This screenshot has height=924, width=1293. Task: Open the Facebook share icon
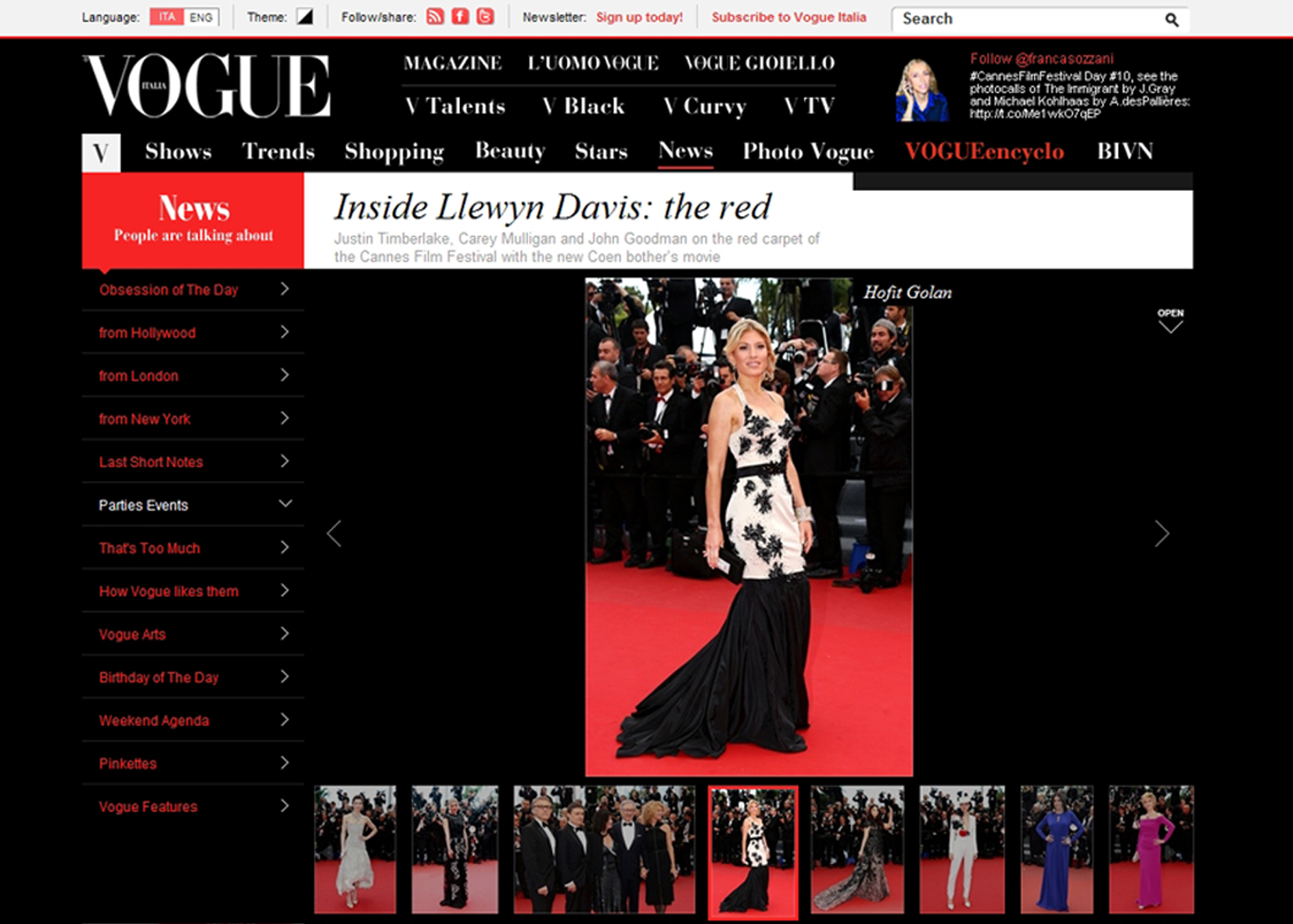pyautogui.click(x=460, y=17)
